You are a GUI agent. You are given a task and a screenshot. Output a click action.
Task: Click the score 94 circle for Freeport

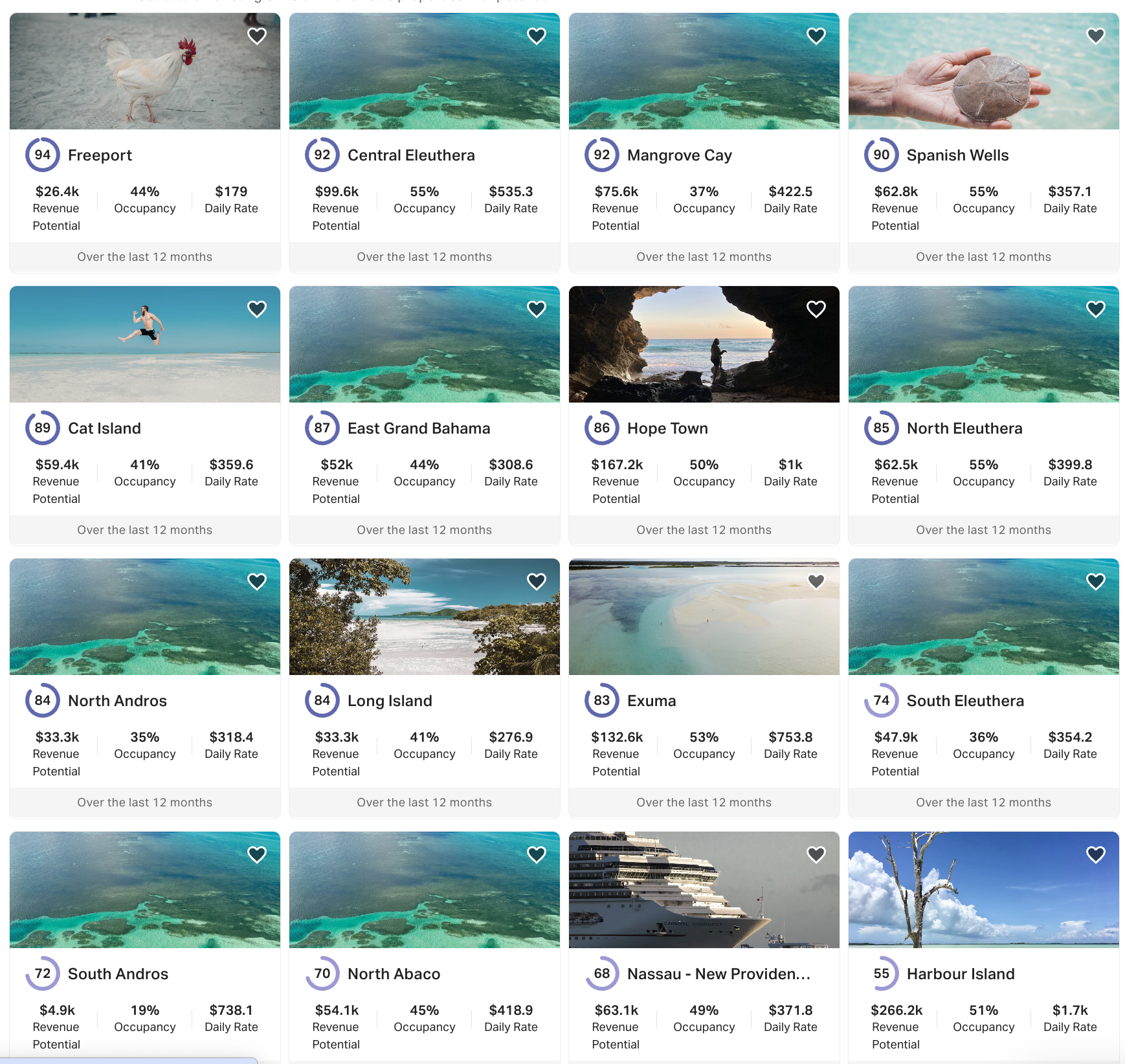tap(43, 155)
